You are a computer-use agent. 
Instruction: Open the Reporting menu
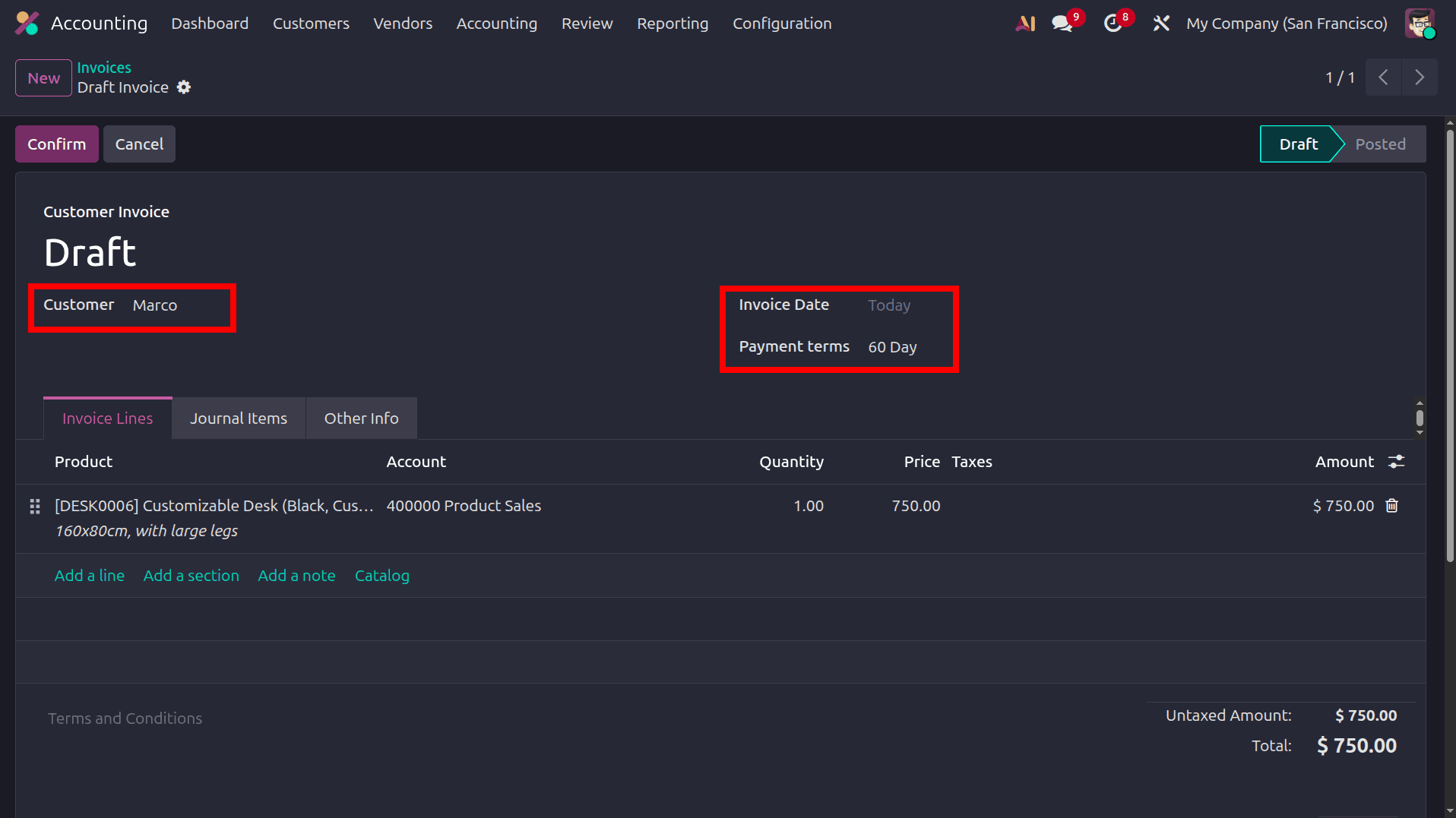[673, 24]
